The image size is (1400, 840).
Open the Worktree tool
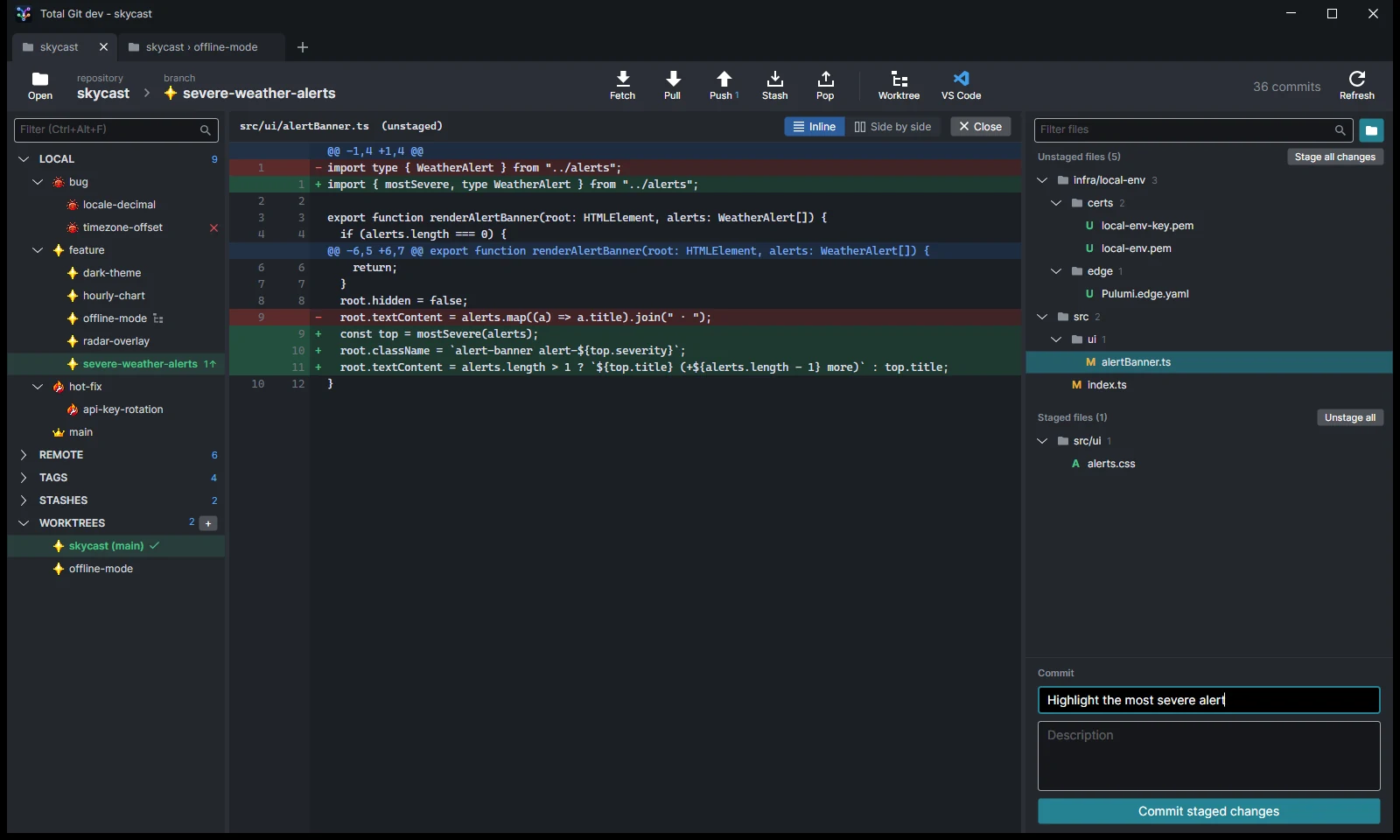pos(899,85)
